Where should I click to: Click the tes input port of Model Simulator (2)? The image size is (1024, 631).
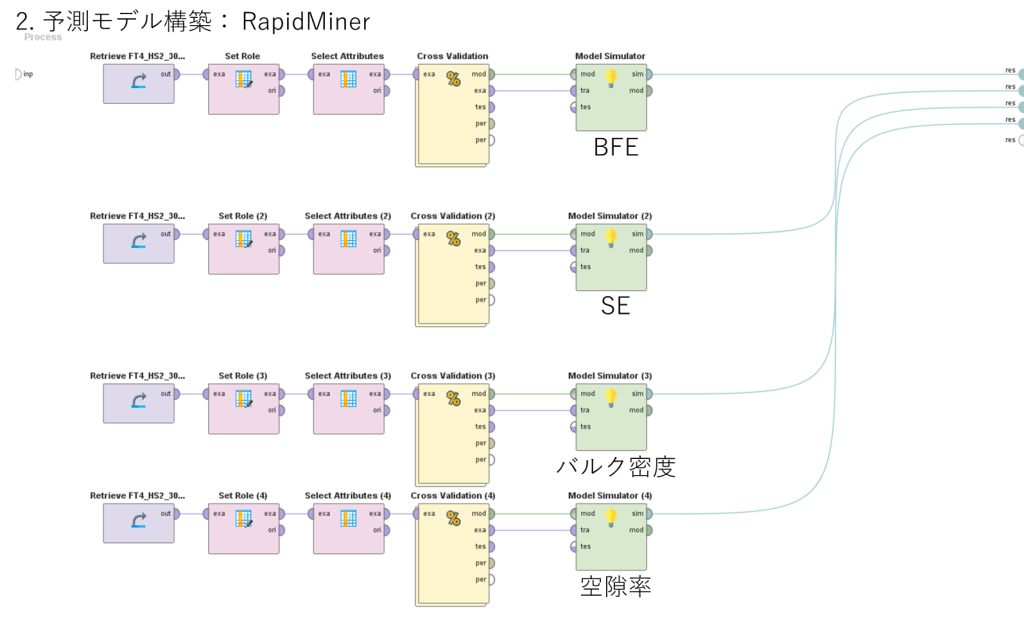coord(573,267)
